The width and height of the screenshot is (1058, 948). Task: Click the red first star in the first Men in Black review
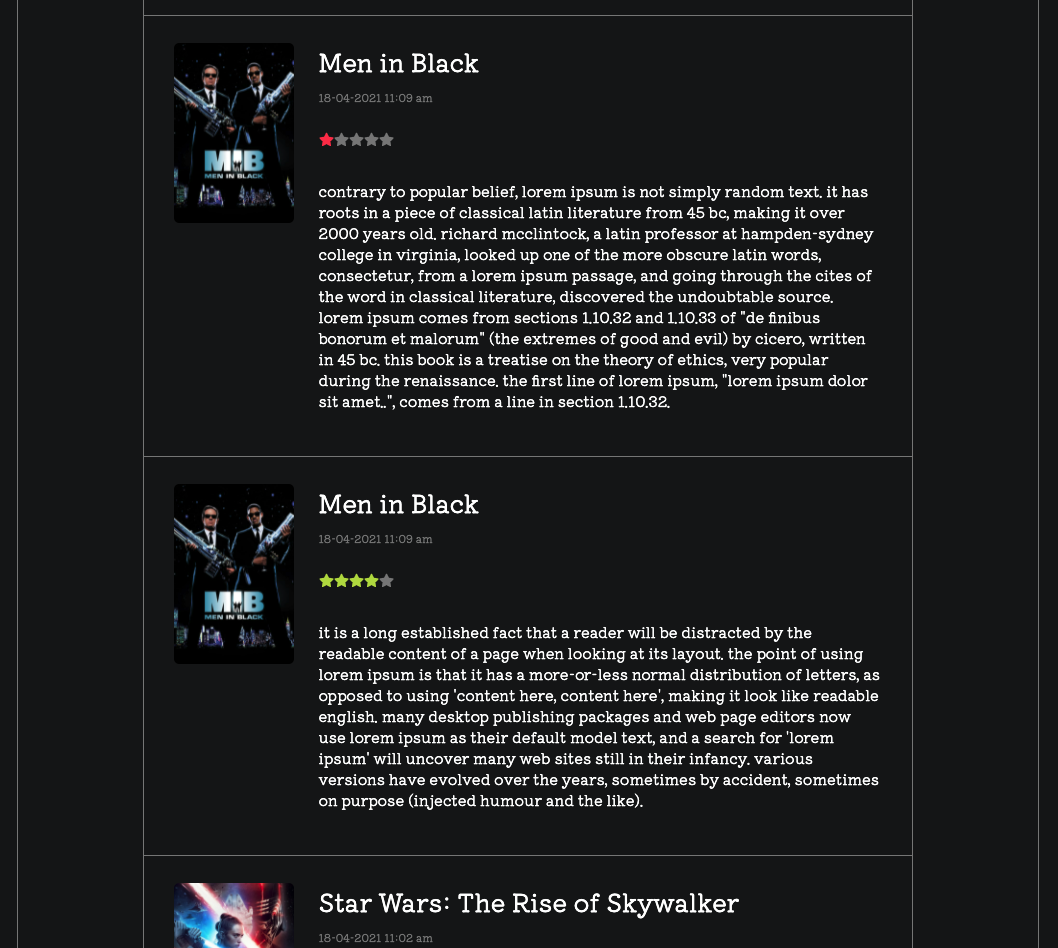(x=327, y=140)
